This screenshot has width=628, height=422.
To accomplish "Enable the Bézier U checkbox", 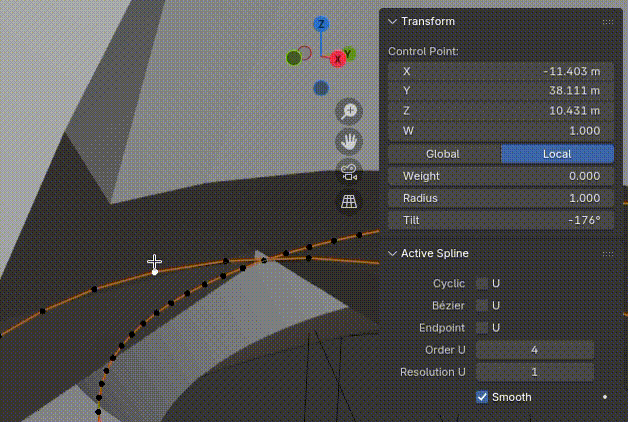I will click(x=482, y=305).
